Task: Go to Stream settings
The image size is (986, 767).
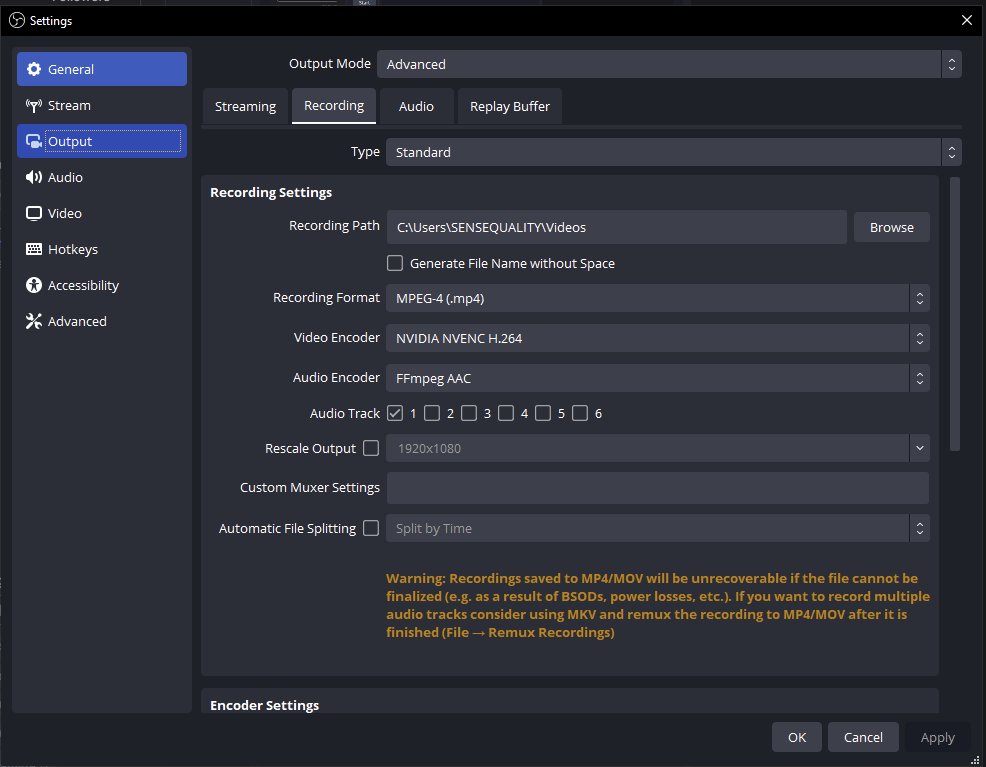Action: [102, 105]
